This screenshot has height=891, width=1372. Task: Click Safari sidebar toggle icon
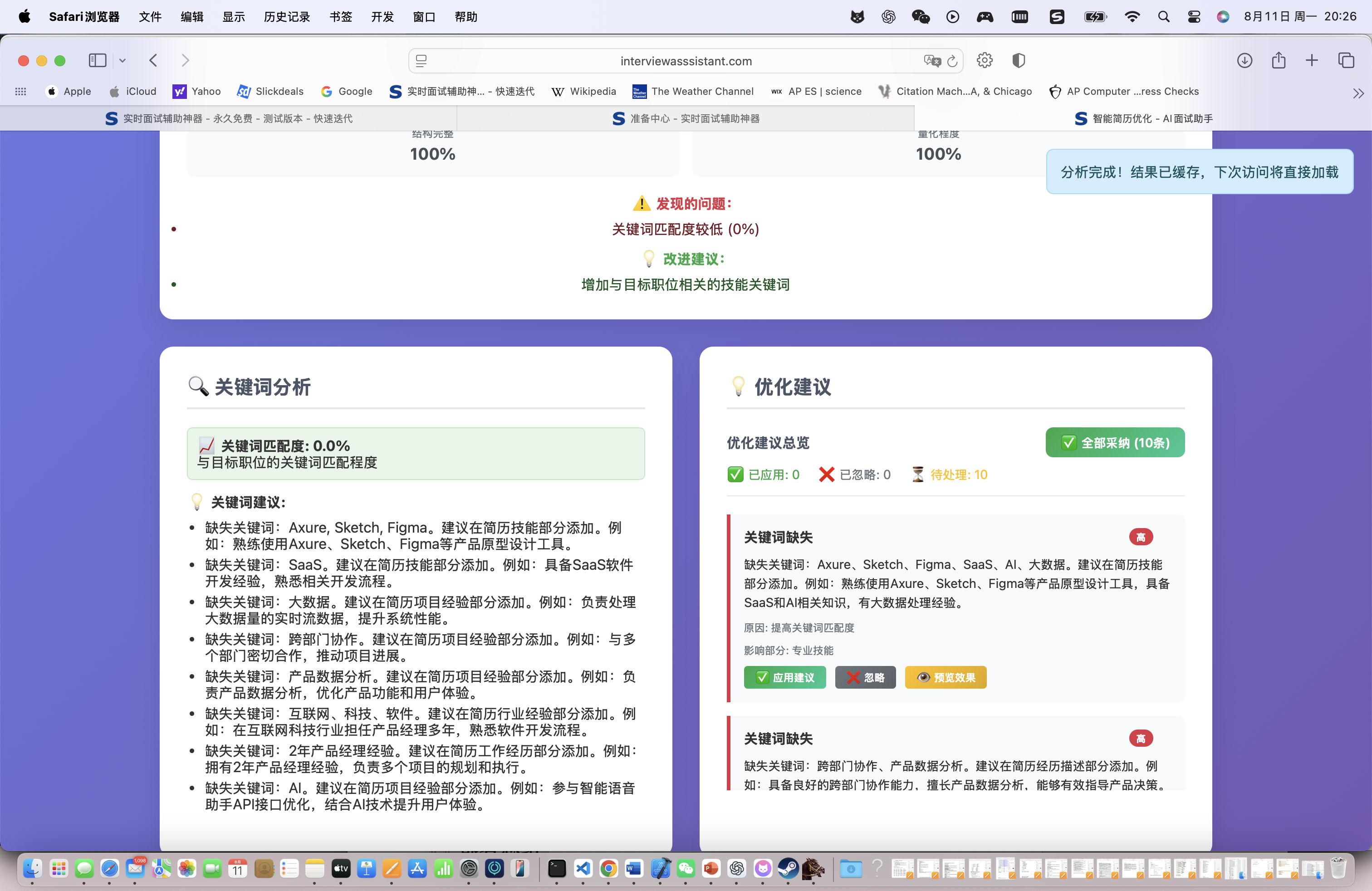(x=98, y=60)
